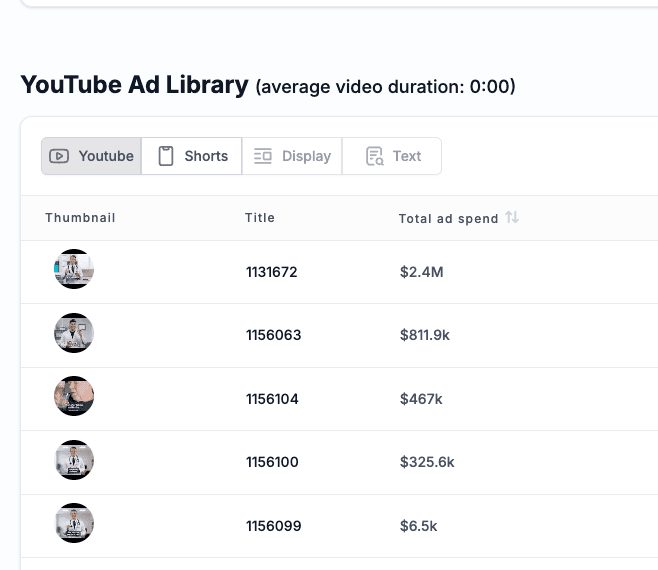This screenshot has width=658, height=570.
Task: Select the $325.6k ad spend value
Action: 427,462
